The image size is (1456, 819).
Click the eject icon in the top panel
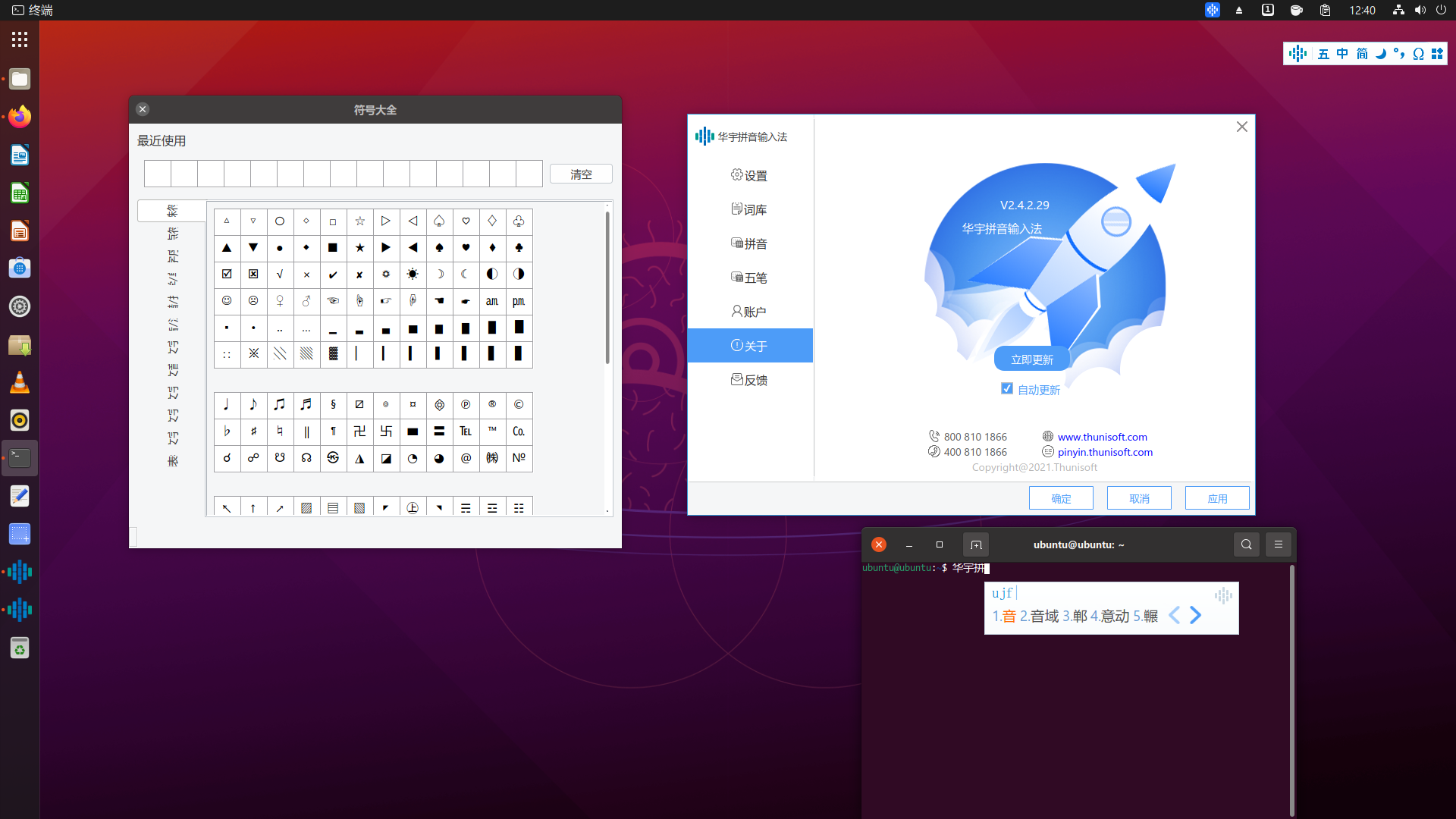[1239, 10]
